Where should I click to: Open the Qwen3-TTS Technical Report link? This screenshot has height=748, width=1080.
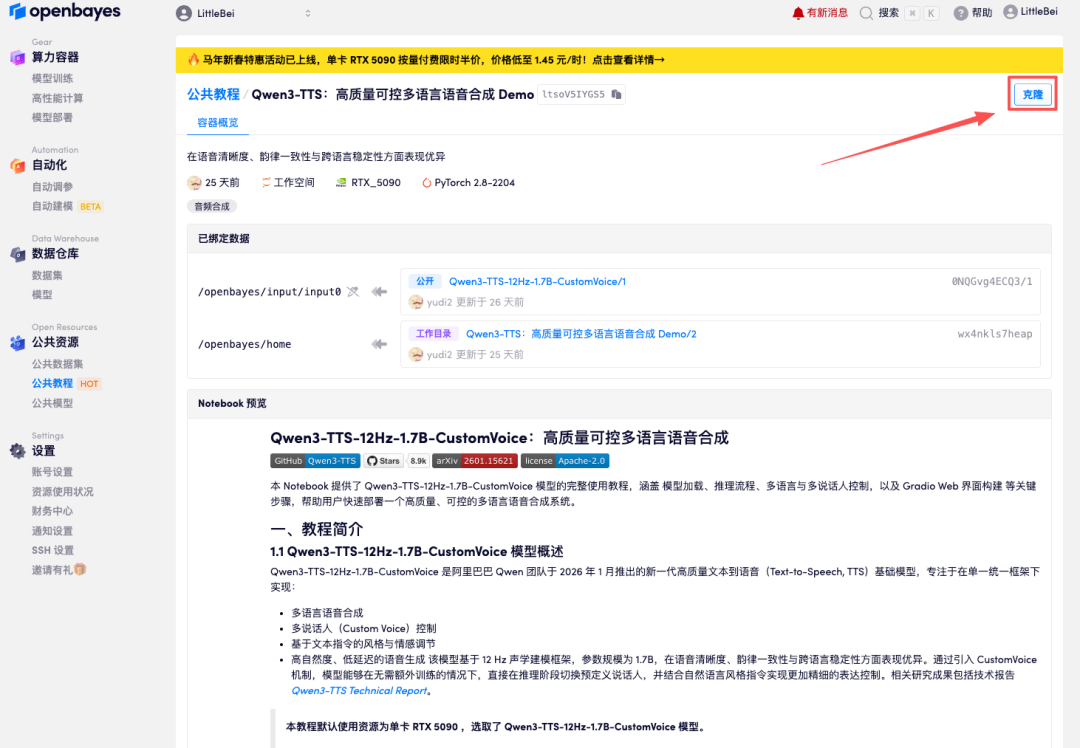(360, 691)
